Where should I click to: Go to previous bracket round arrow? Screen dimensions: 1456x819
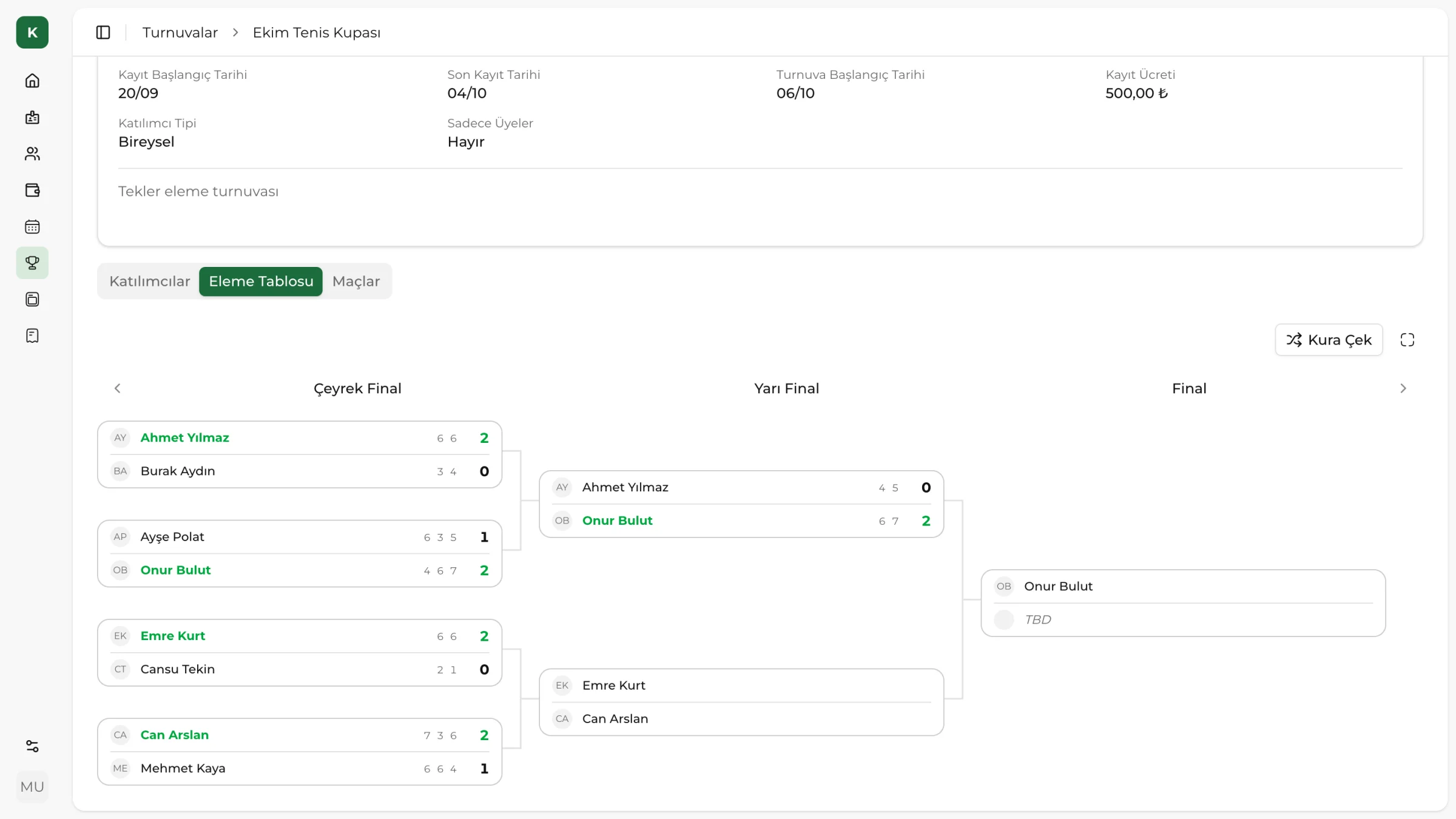pyautogui.click(x=118, y=388)
